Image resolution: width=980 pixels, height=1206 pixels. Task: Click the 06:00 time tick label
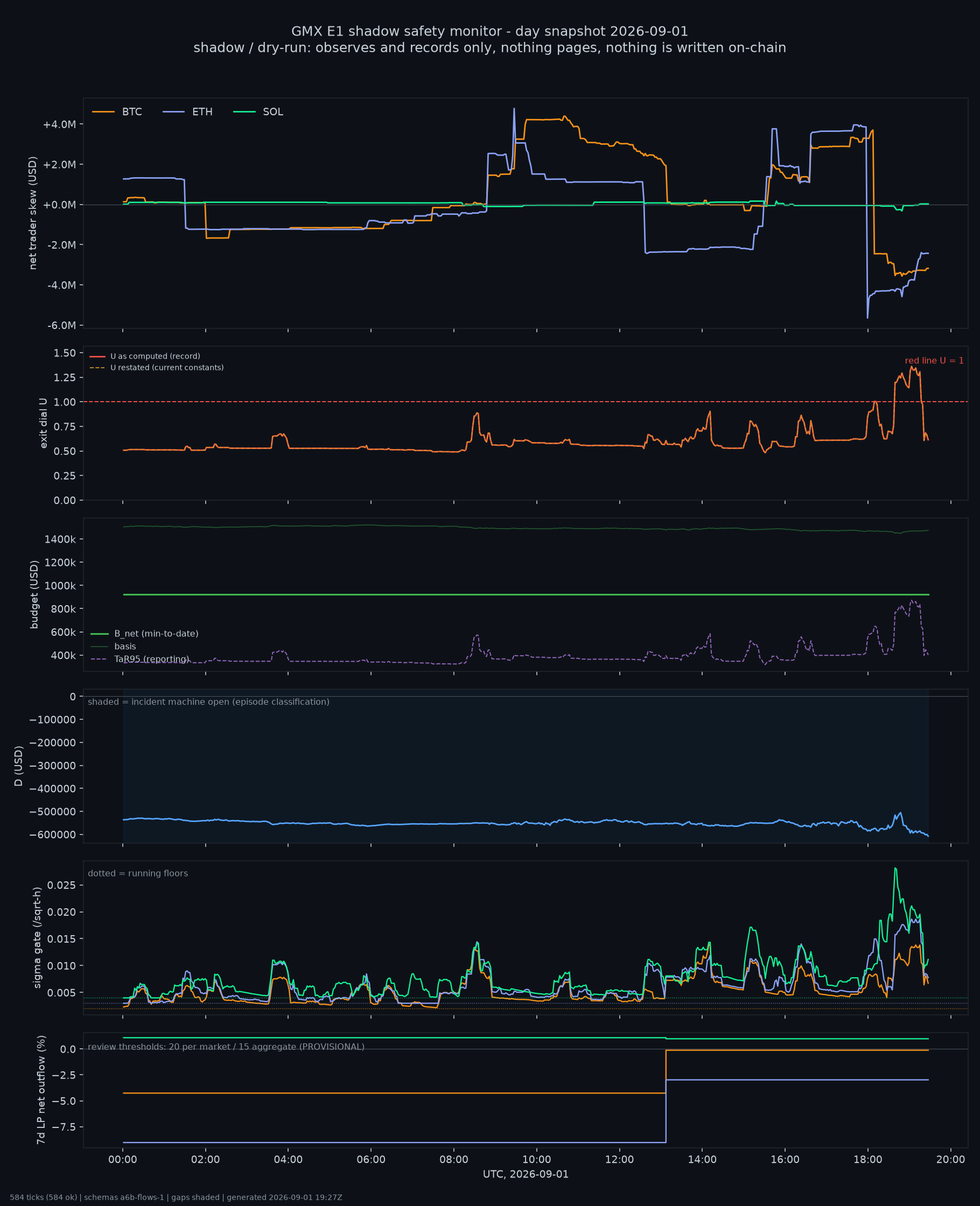[371, 1160]
